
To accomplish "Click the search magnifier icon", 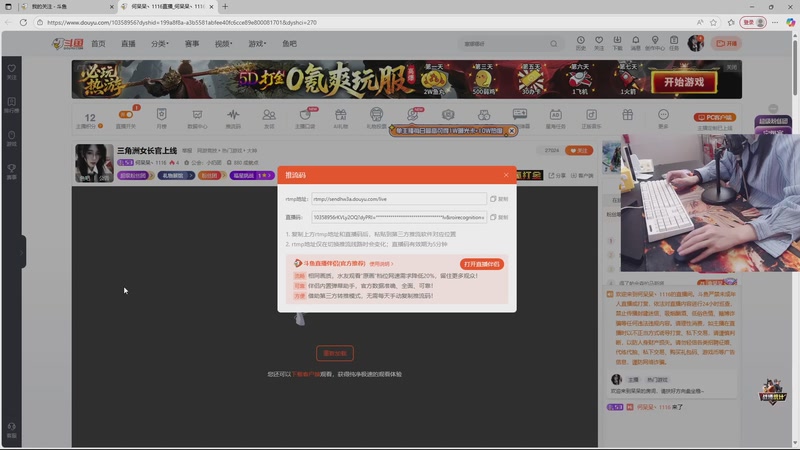I will pos(554,44).
